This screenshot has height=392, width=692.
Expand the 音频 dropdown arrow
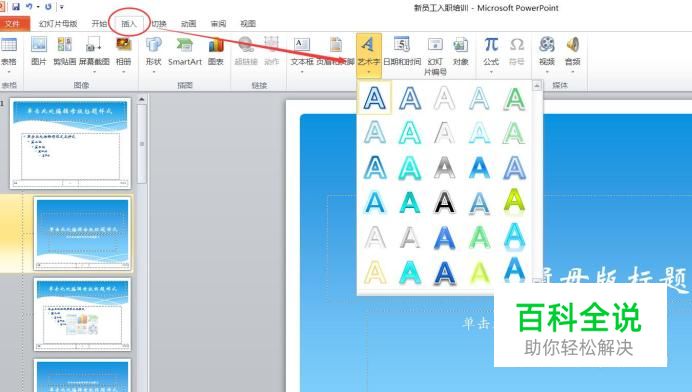(572, 72)
